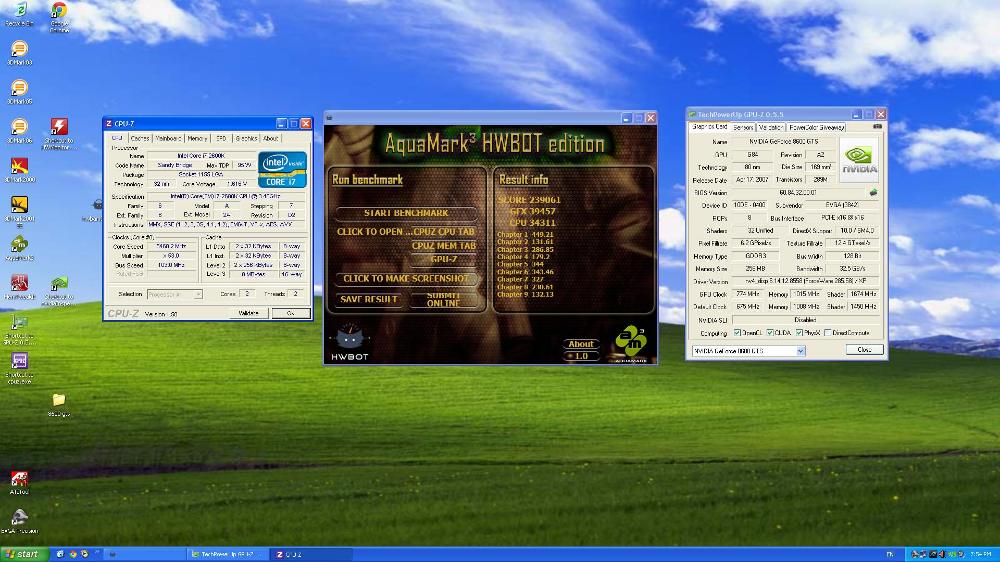This screenshot has width=1000, height=562.
Task: Open the PowerColor Giveaway tab in GPU-Z
Action: coord(817,128)
